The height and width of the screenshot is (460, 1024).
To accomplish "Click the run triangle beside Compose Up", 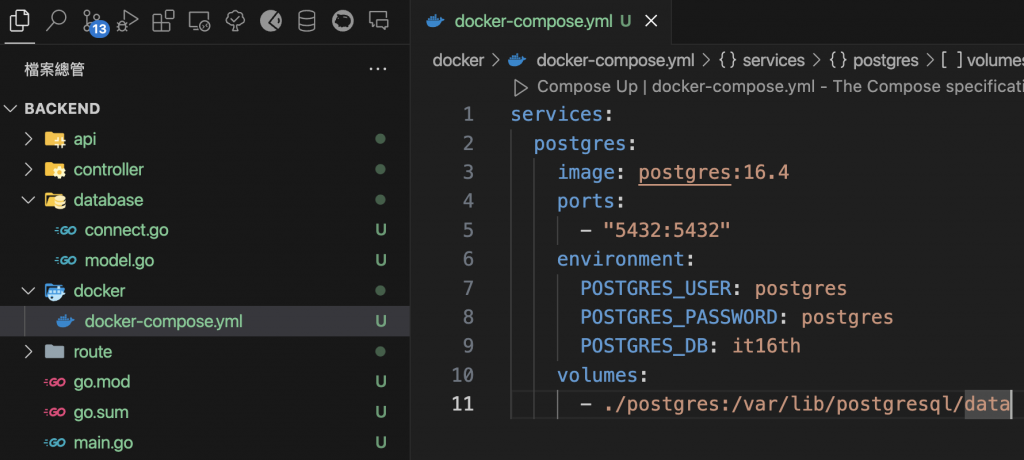I will (x=520, y=87).
